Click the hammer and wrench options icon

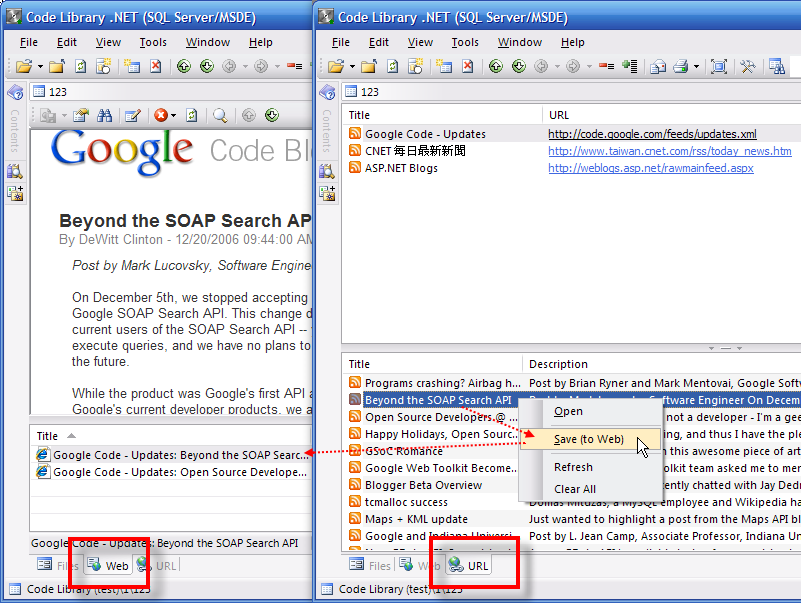747,66
